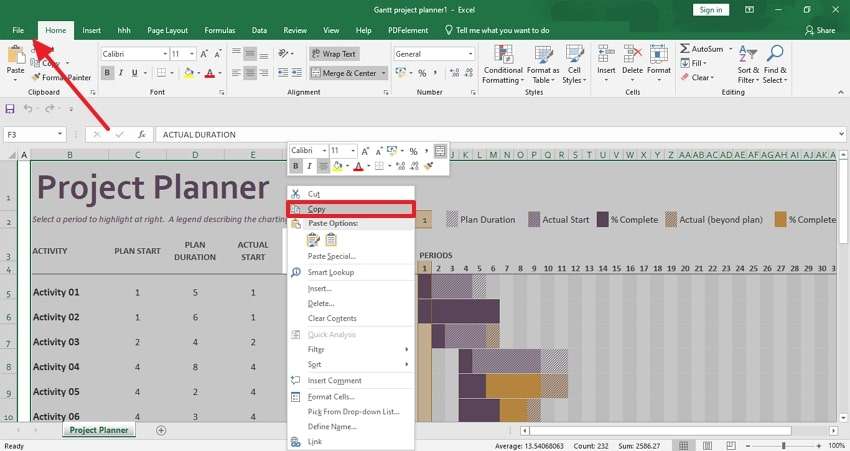This screenshot has width=850, height=451.
Task: Open the General number format dropdown
Action: pyautogui.click(x=470, y=54)
